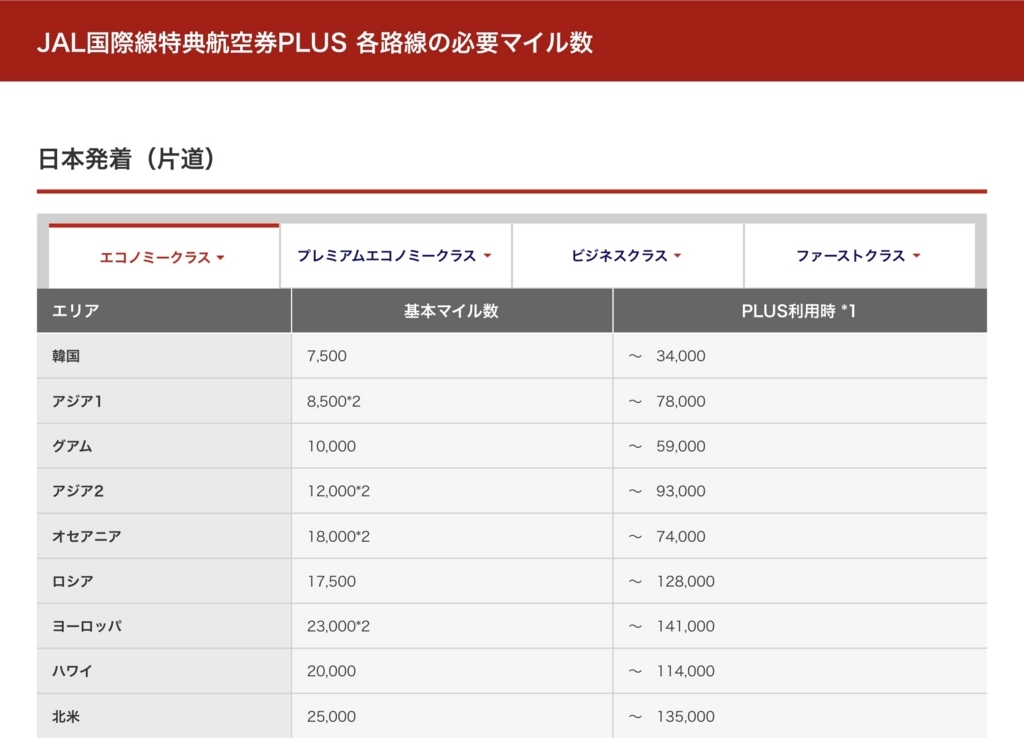The image size is (1024, 739).
Task: Click the 25,000 base miles value
Action: pyautogui.click(x=331, y=716)
